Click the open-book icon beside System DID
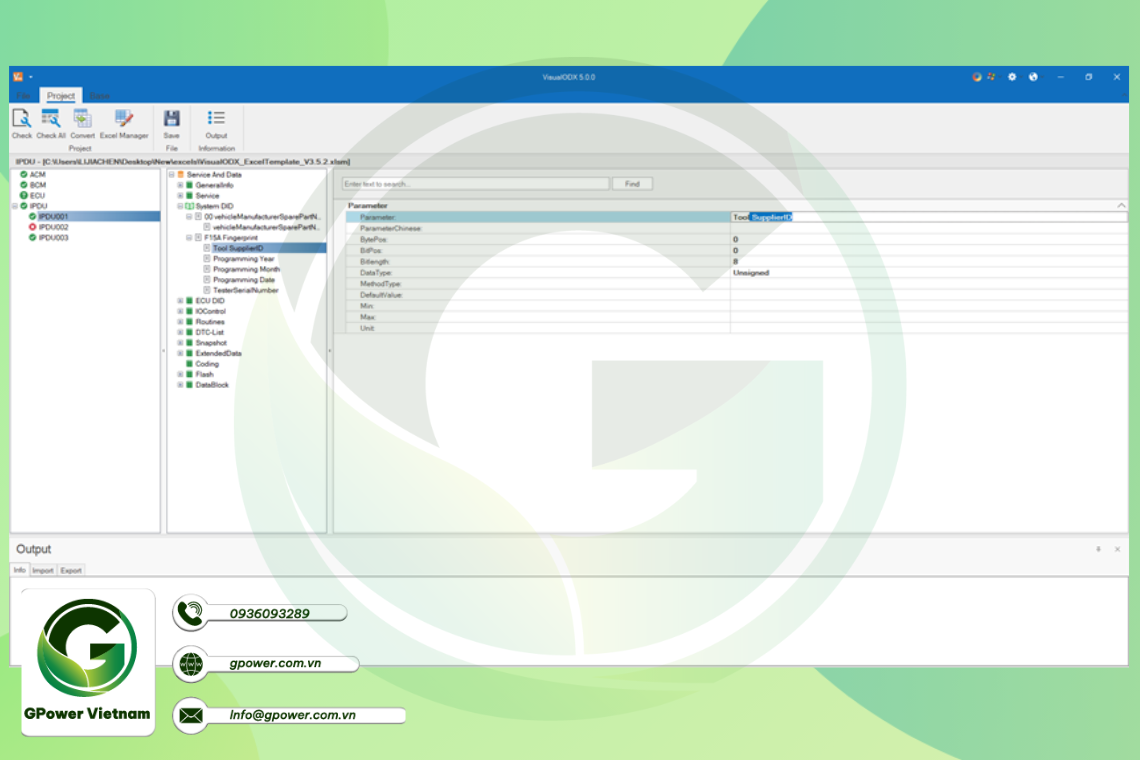1140x760 pixels. tap(190, 207)
